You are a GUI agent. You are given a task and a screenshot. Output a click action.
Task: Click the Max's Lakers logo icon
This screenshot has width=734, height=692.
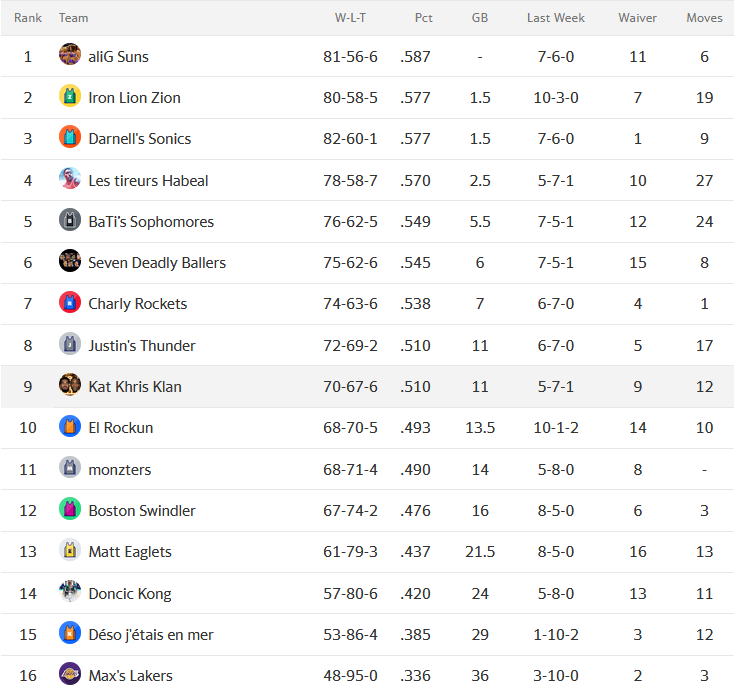(x=70, y=674)
